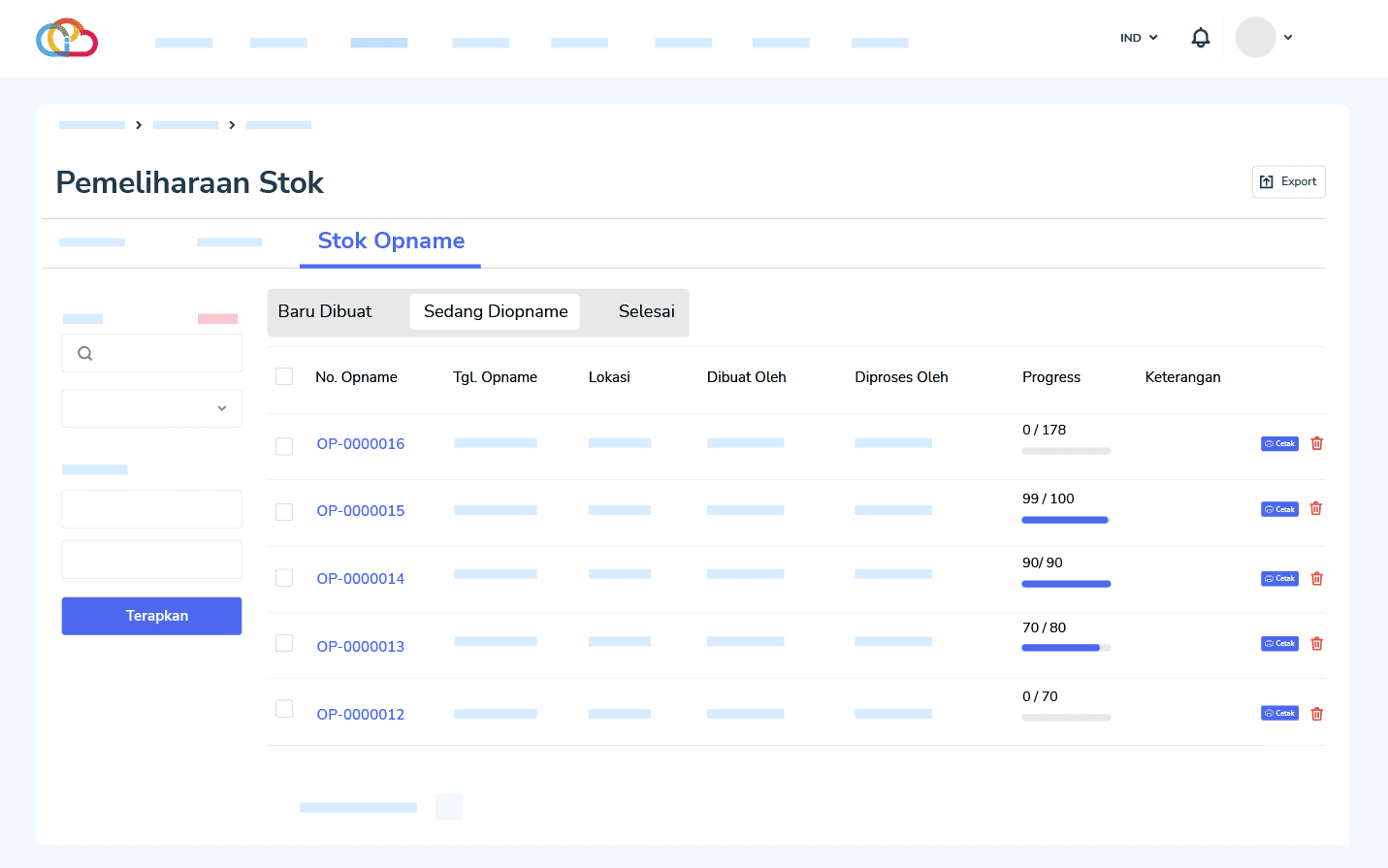Remove OP-0000012 using the trash icon

[x=1316, y=714]
